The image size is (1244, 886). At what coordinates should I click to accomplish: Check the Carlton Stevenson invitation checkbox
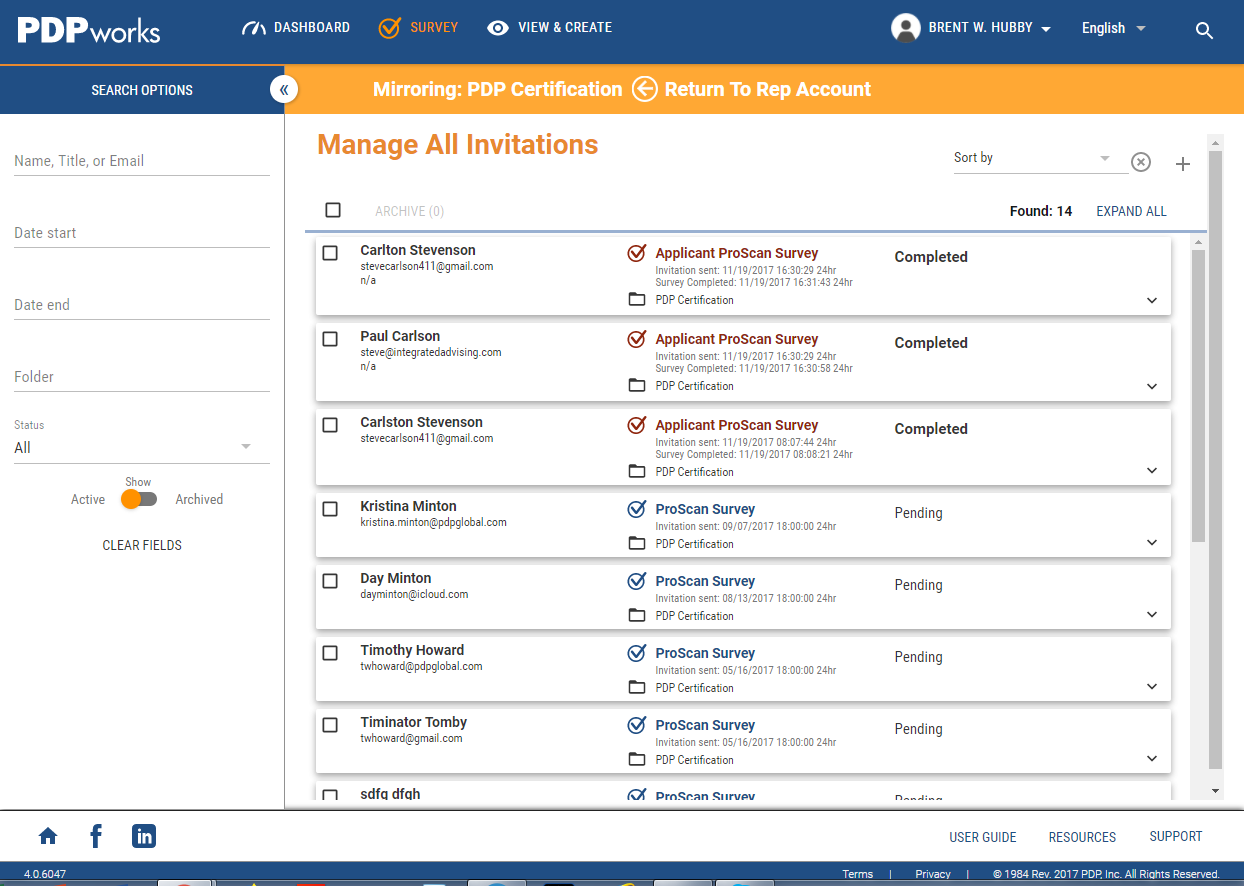[x=330, y=253]
